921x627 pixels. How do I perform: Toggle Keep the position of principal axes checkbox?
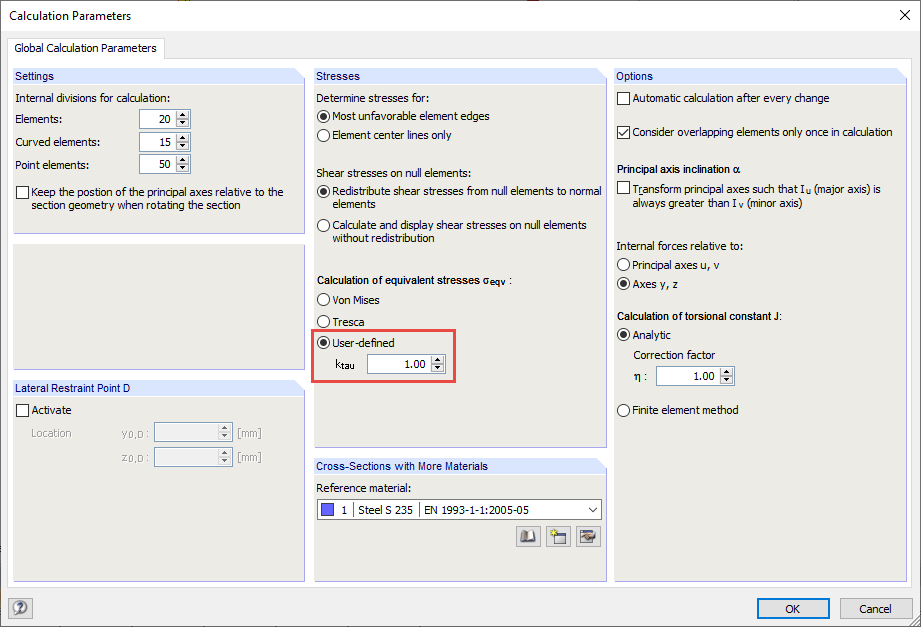pos(22,192)
